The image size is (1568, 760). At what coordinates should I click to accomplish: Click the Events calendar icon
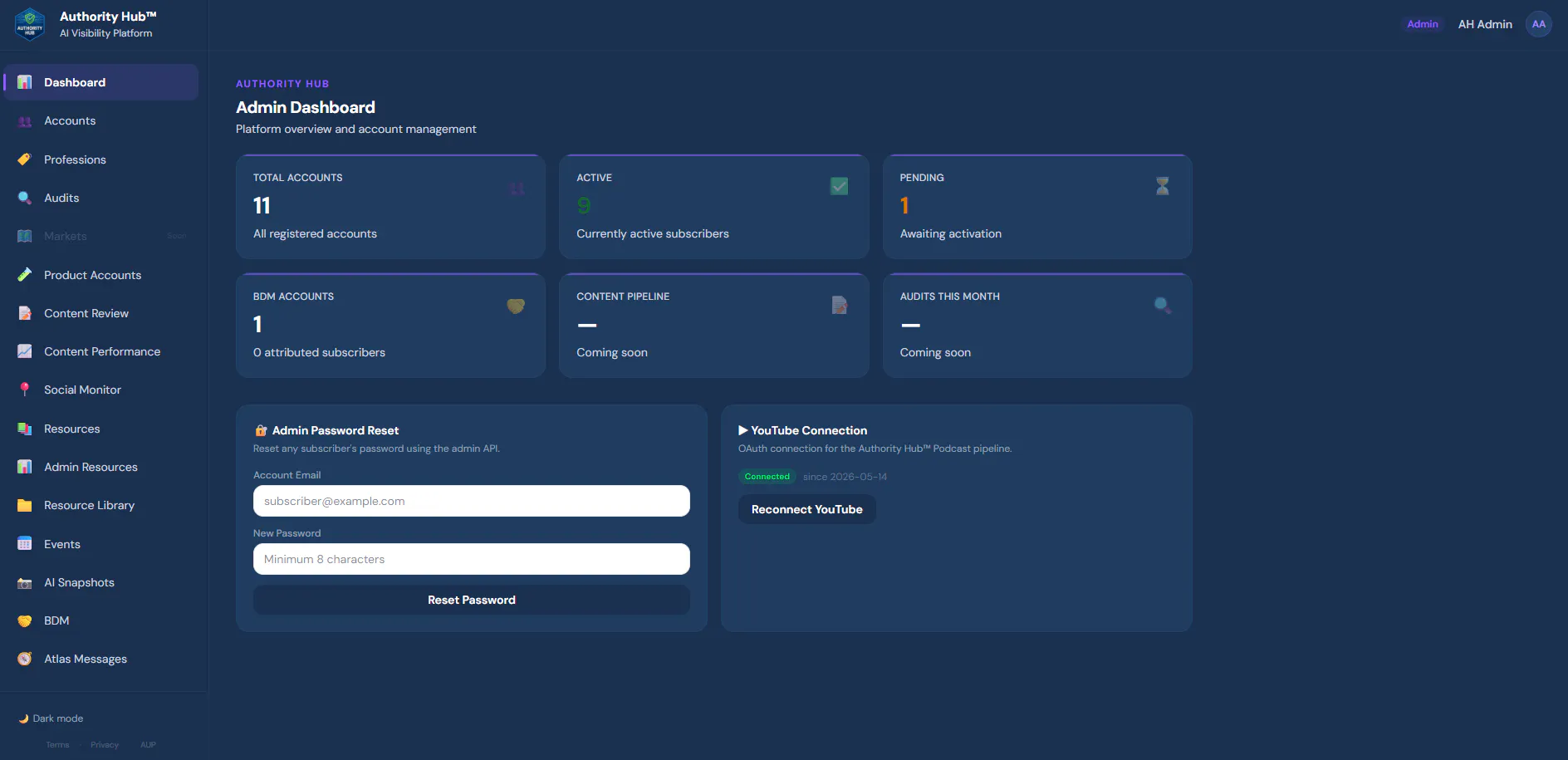[x=25, y=544]
